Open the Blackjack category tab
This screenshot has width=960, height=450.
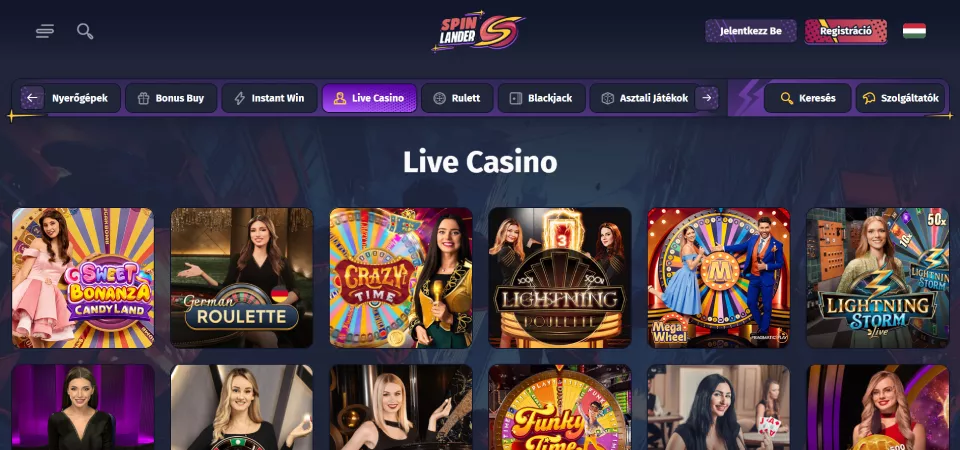tap(542, 98)
